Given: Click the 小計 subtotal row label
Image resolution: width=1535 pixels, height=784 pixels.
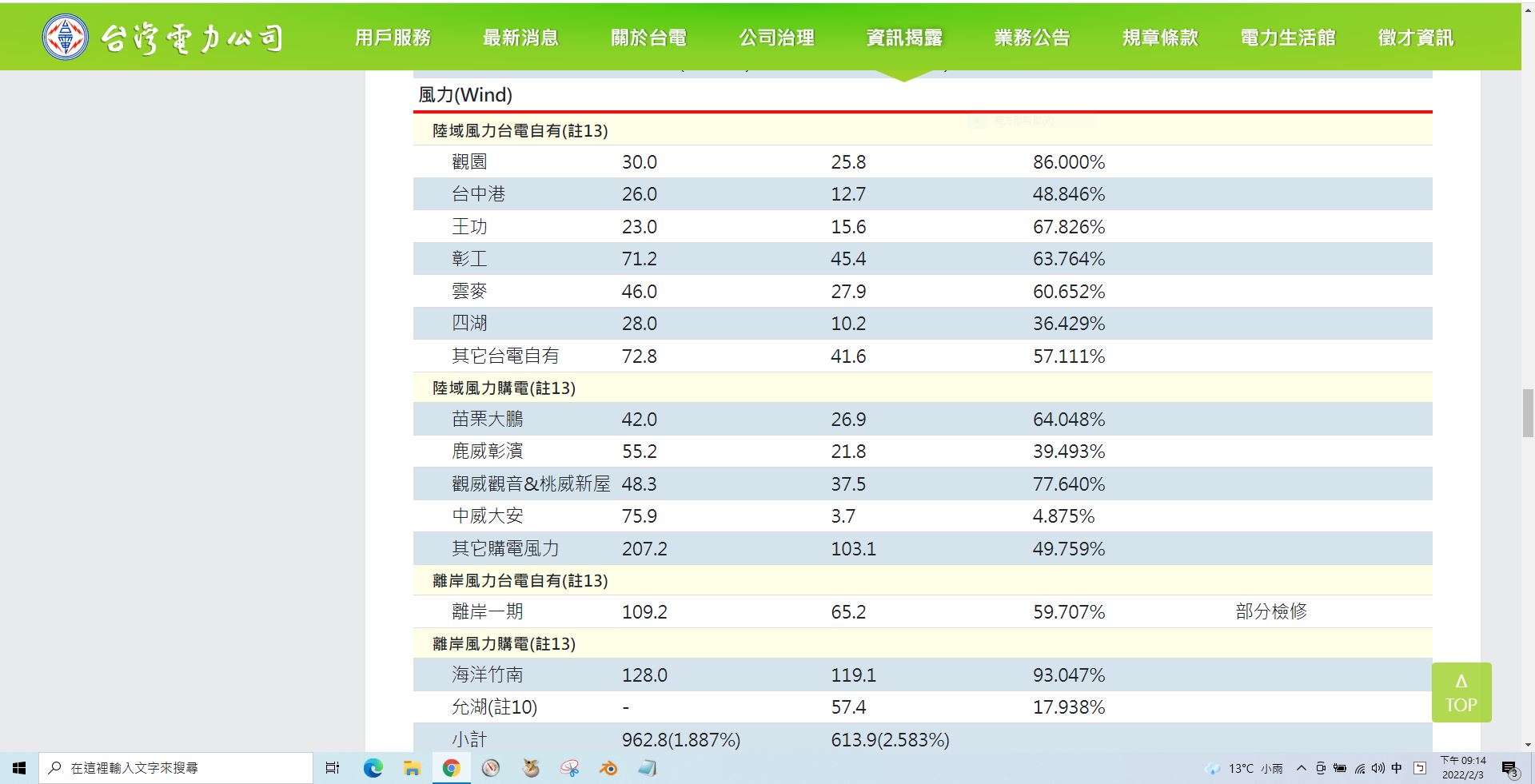Looking at the screenshot, I should [469, 740].
